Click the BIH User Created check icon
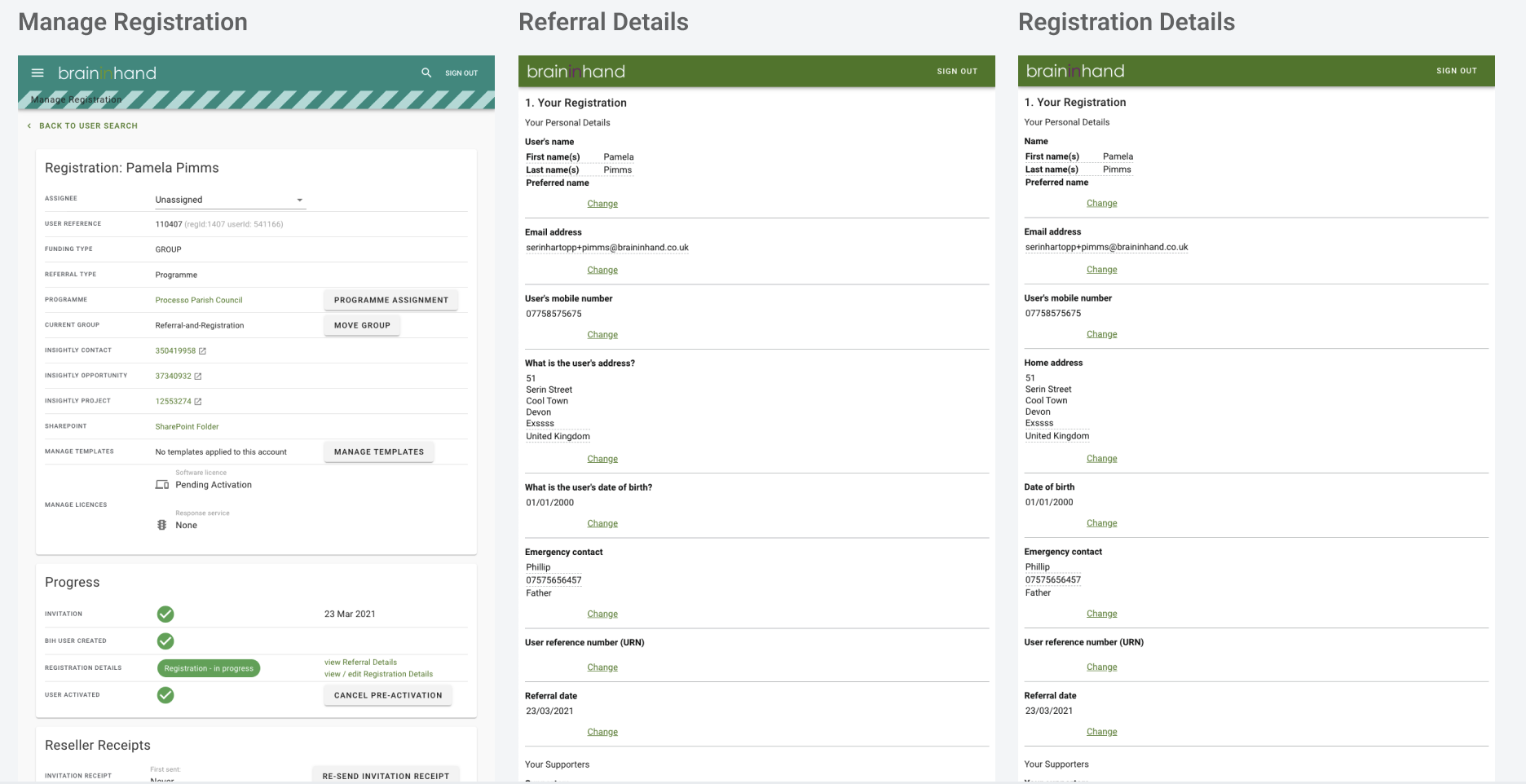This screenshot has width=1526, height=784. click(165, 641)
